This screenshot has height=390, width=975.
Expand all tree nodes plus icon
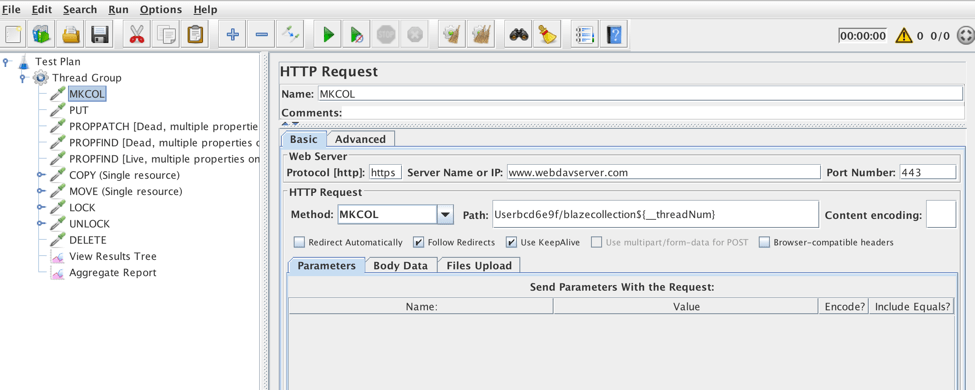(233, 34)
